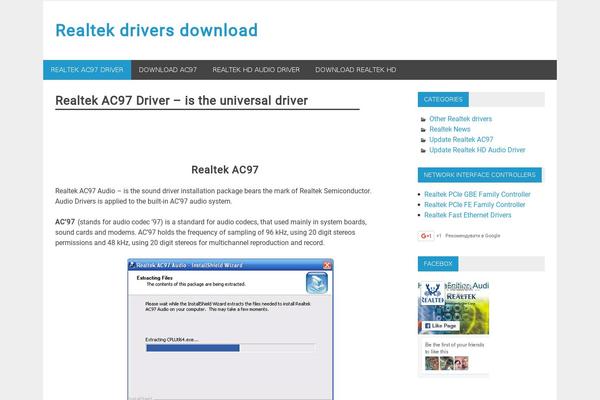The image size is (600, 400).
Task: Click the Realtek AC97 Driver page heading
Action: click(x=181, y=101)
